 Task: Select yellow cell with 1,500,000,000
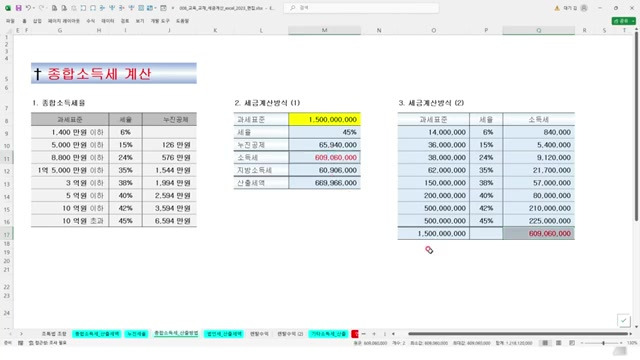pos(324,119)
